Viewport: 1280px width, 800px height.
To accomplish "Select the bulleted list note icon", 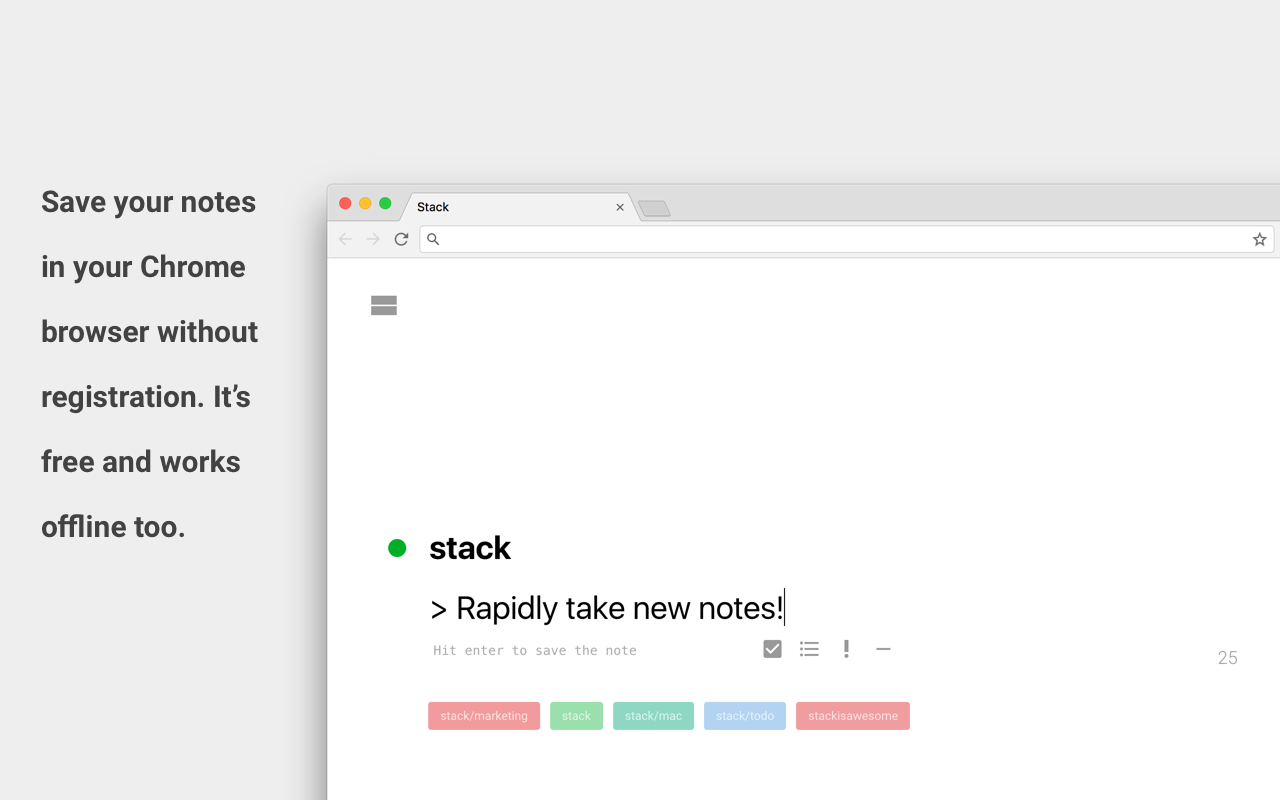I will (x=809, y=649).
